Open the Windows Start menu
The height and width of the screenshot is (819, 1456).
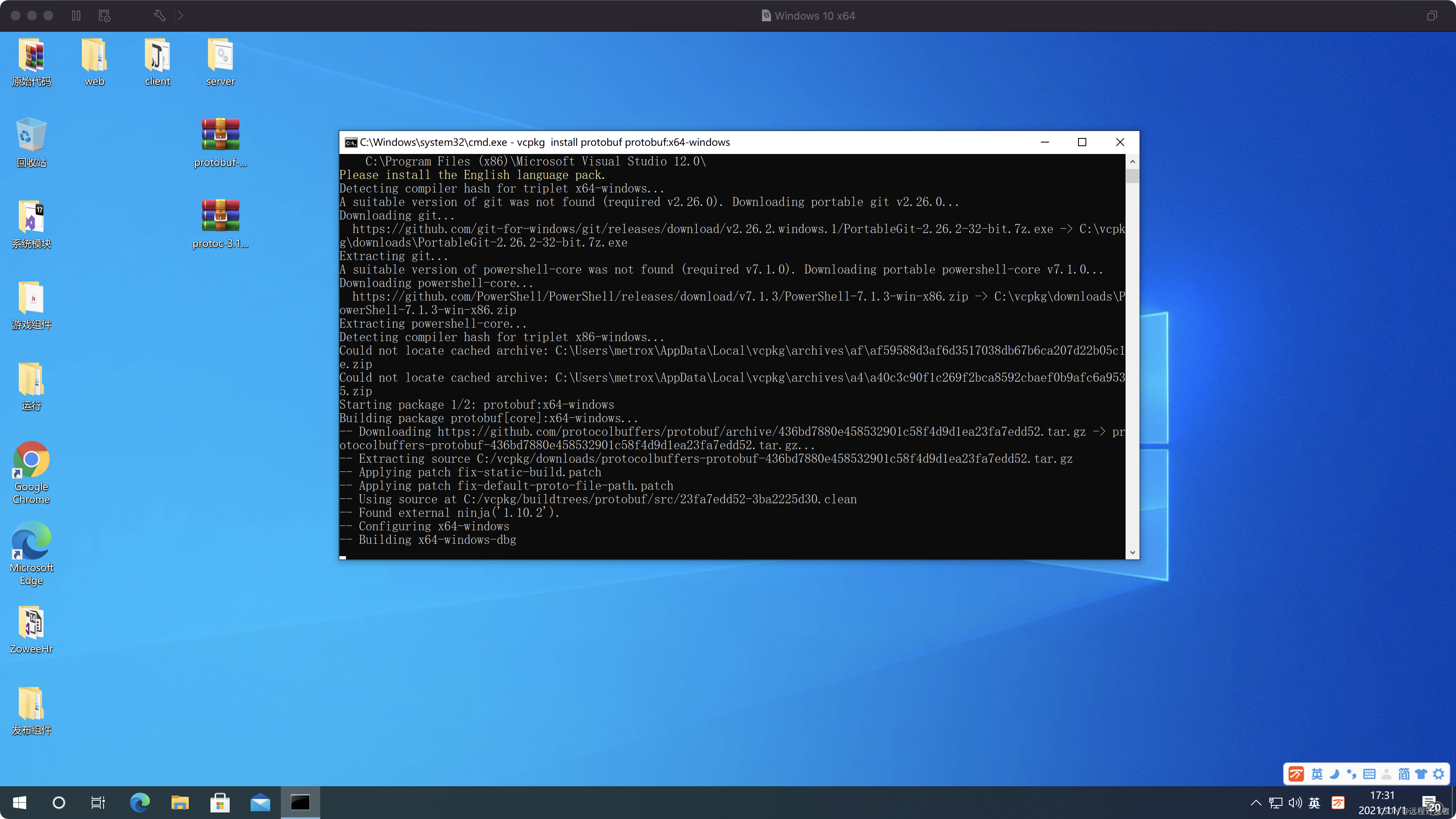click(19, 803)
